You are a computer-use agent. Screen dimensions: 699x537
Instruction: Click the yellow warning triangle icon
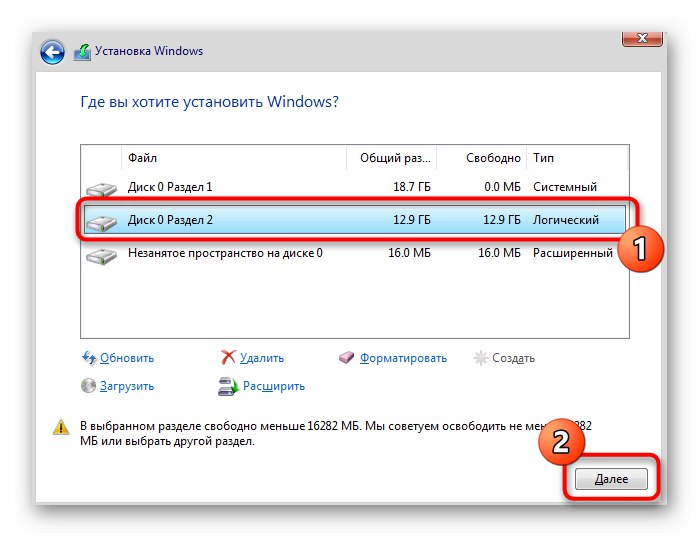click(x=61, y=426)
